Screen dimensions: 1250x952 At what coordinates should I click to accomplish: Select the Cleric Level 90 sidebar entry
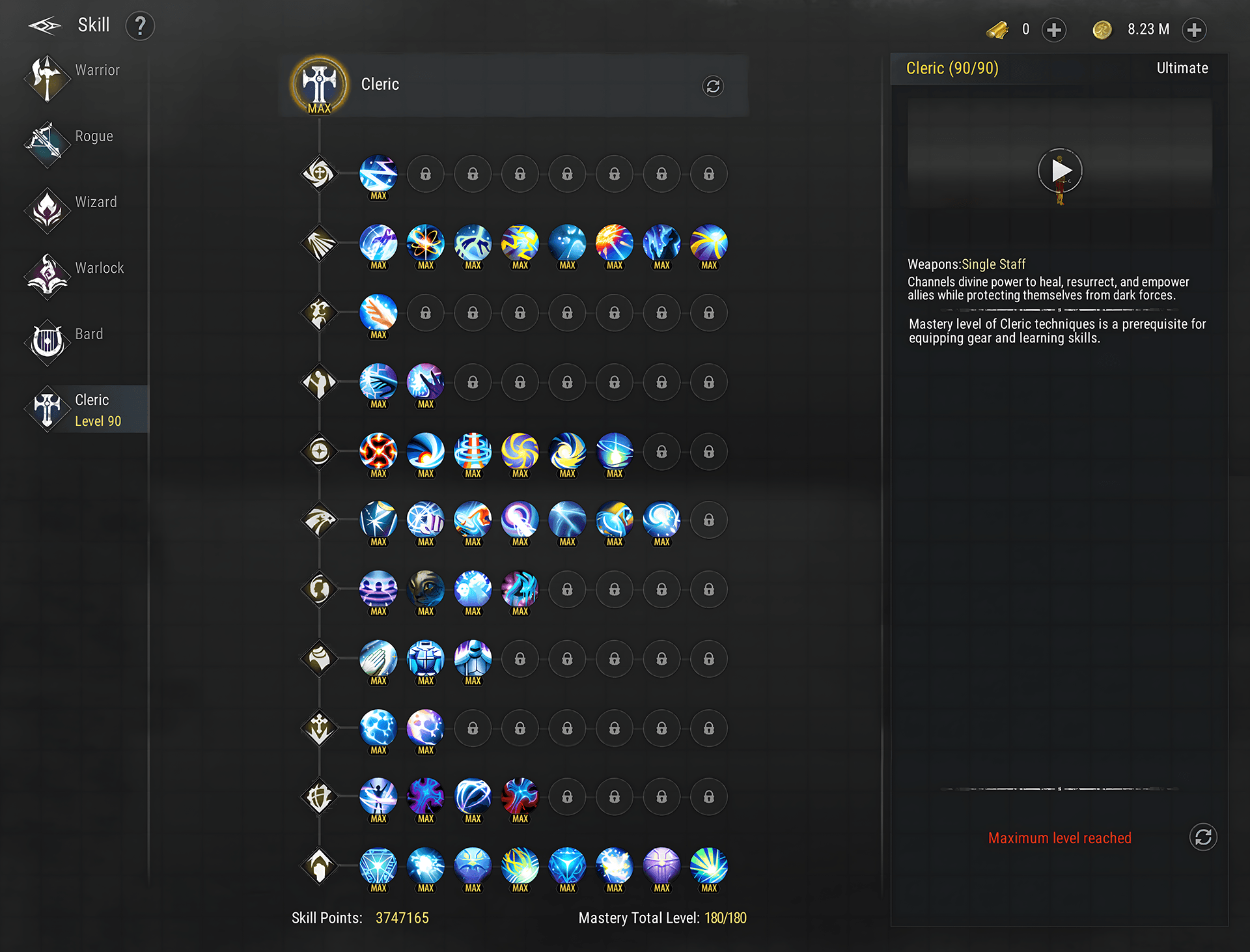(85, 409)
